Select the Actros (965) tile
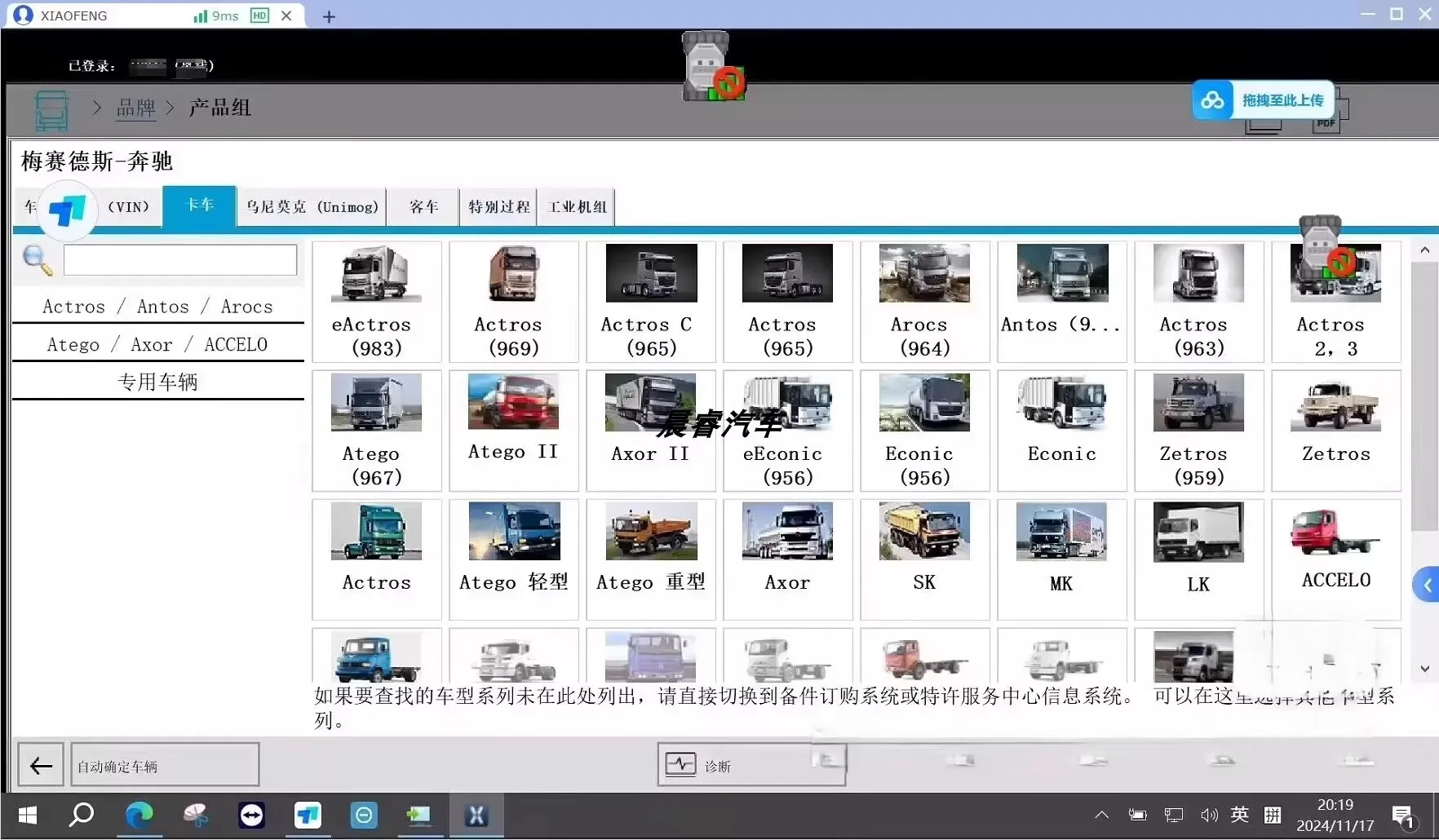Viewport: 1439px width, 840px height. 788,302
